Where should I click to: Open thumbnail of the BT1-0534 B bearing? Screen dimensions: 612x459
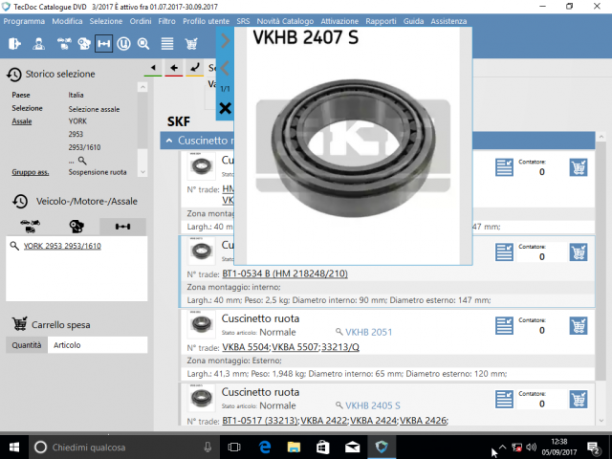tap(201, 251)
